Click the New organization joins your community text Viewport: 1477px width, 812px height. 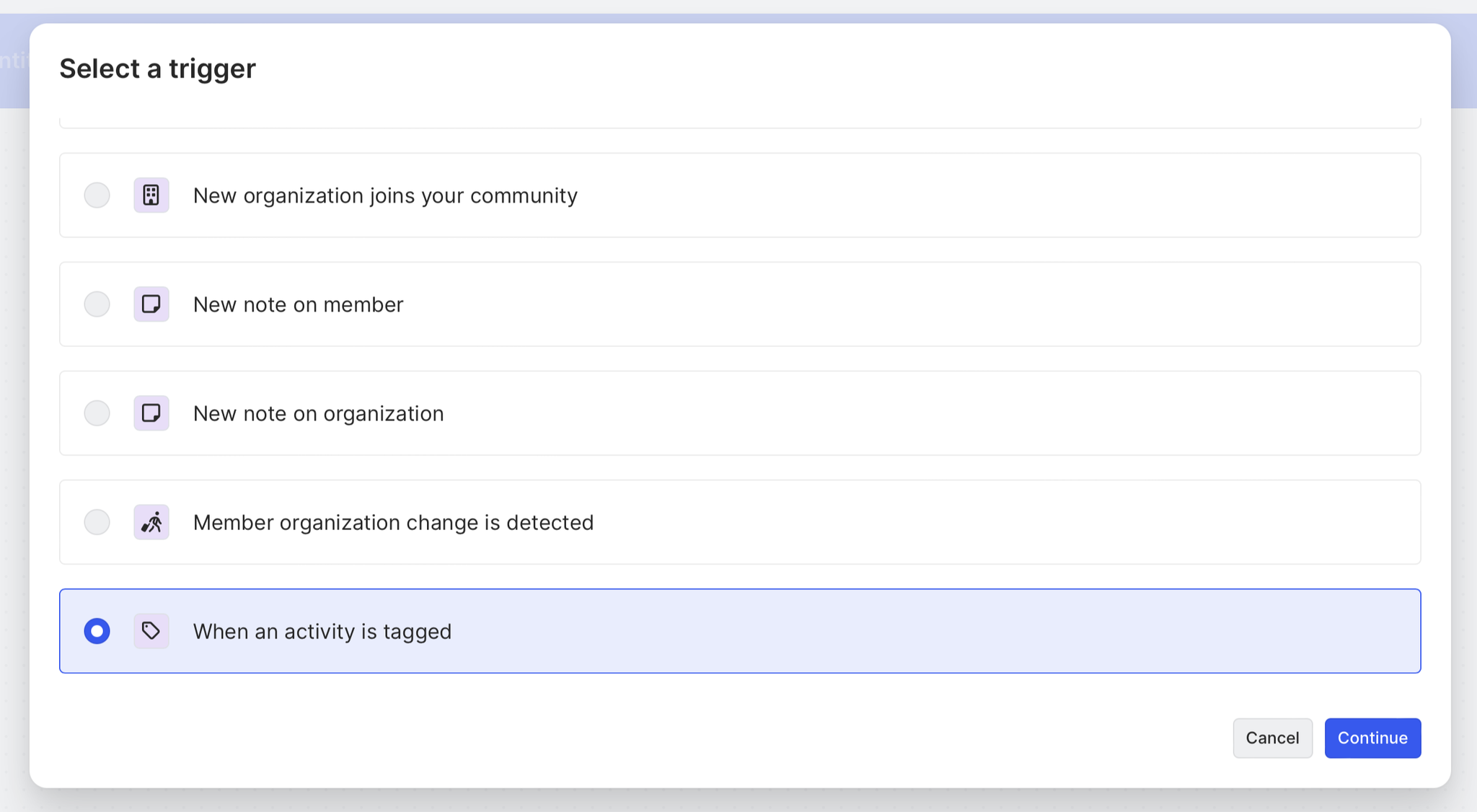(x=385, y=195)
